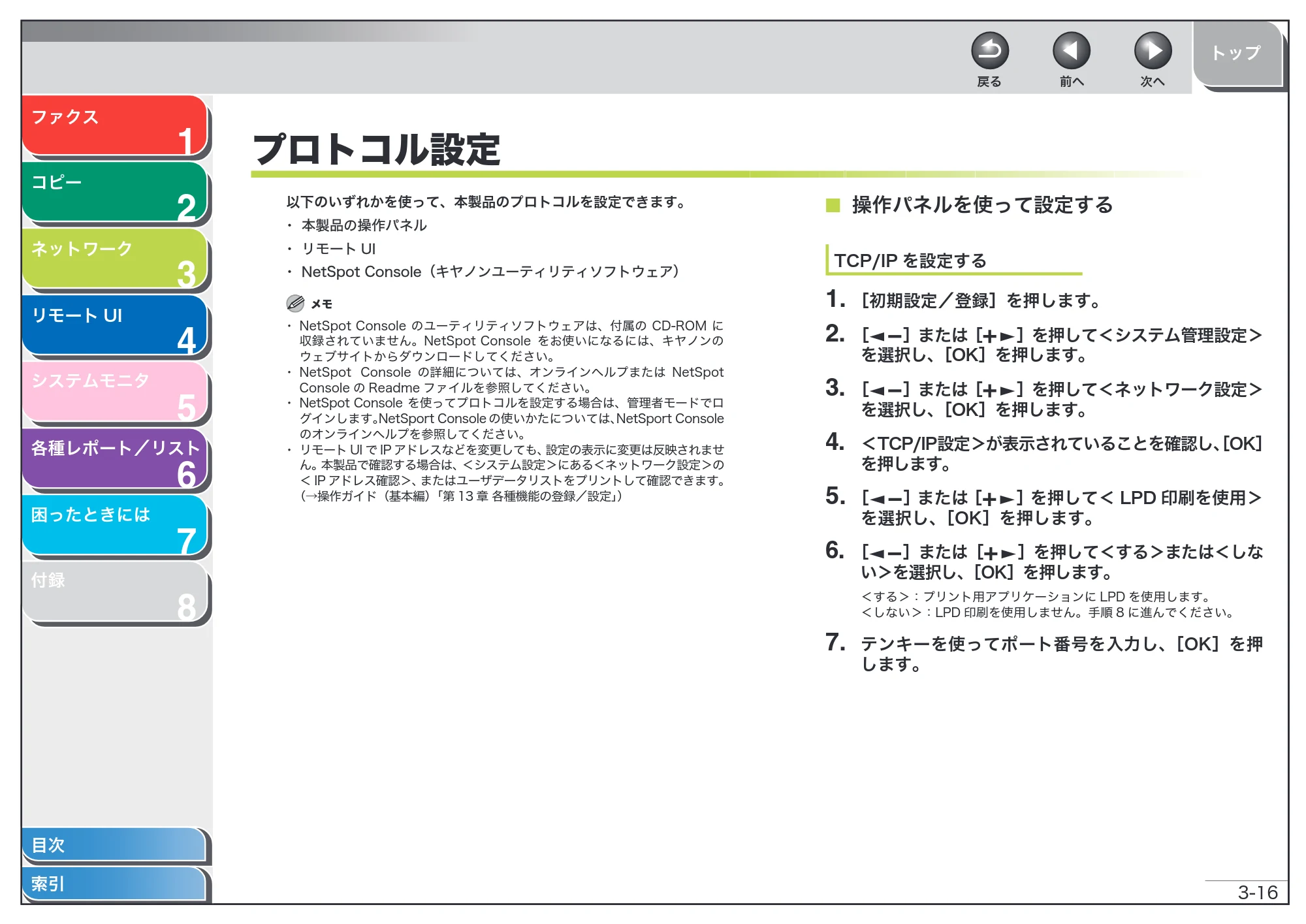Viewport: 1306px width, 924px height.
Task: Open chapter 3 ネットワーク tab
Action: tap(114, 259)
